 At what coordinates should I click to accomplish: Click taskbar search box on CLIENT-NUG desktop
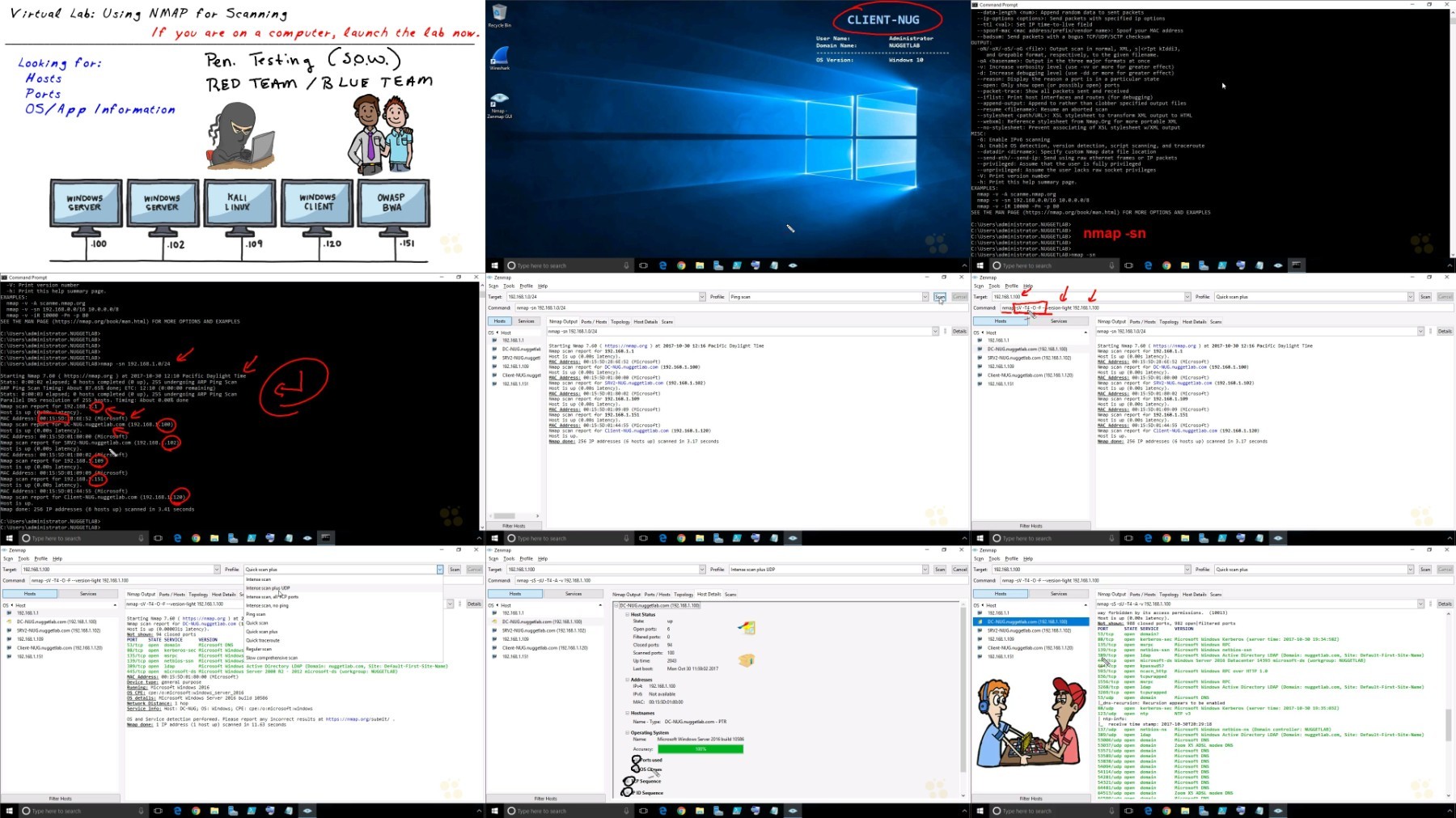tap(569, 265)
